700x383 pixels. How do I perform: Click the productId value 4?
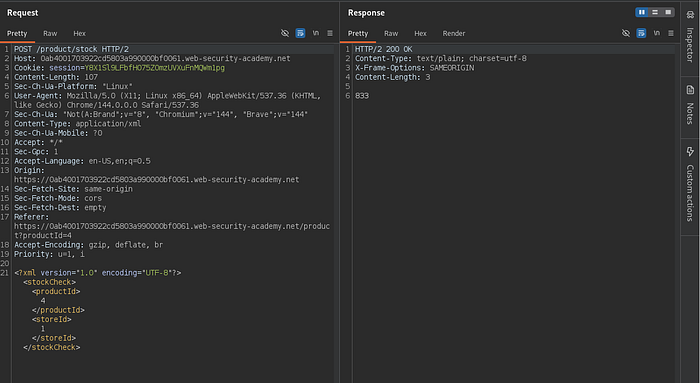tap(43, 301)
